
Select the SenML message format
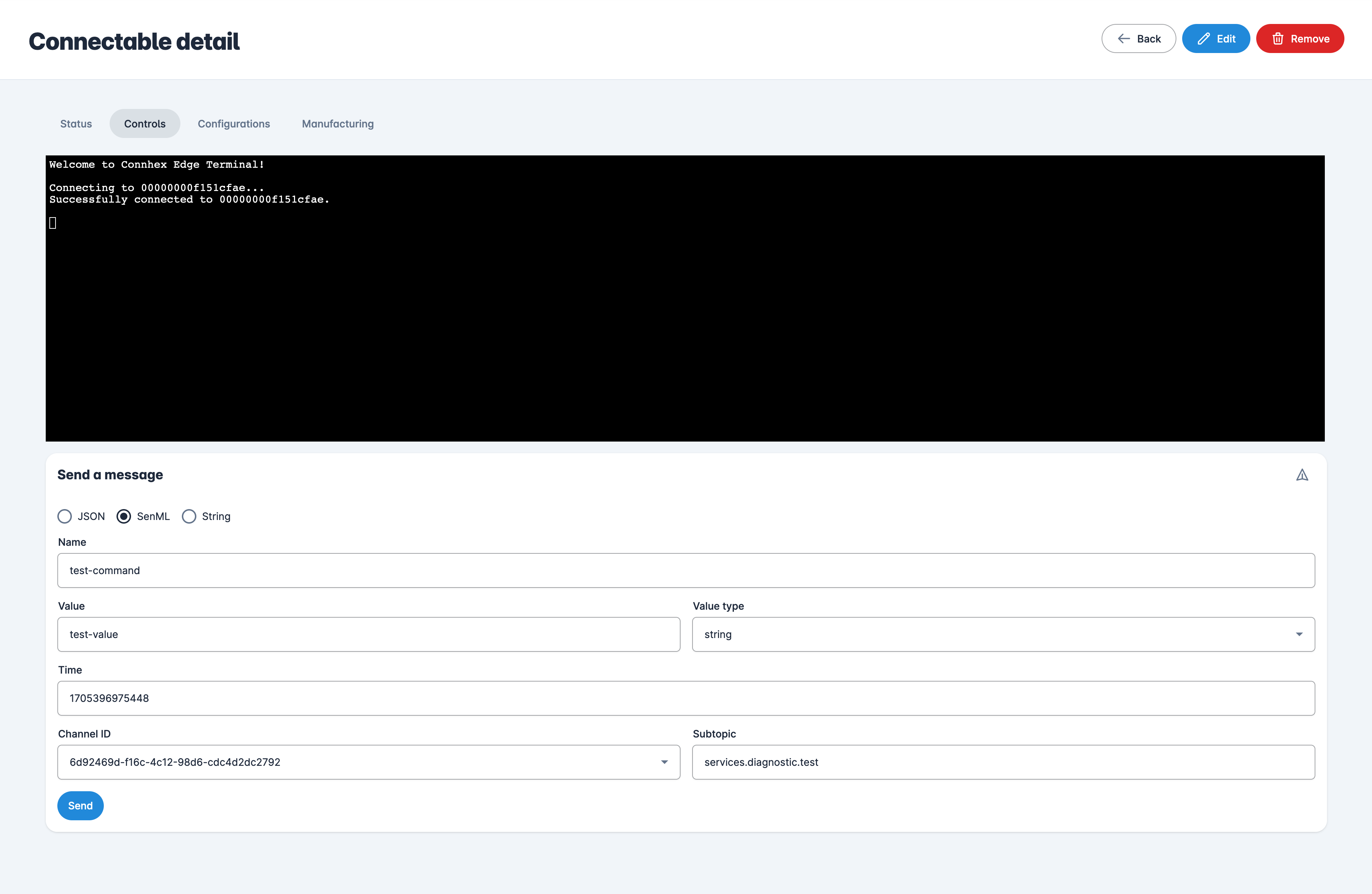pyautogui.click(x=124, y=516)
